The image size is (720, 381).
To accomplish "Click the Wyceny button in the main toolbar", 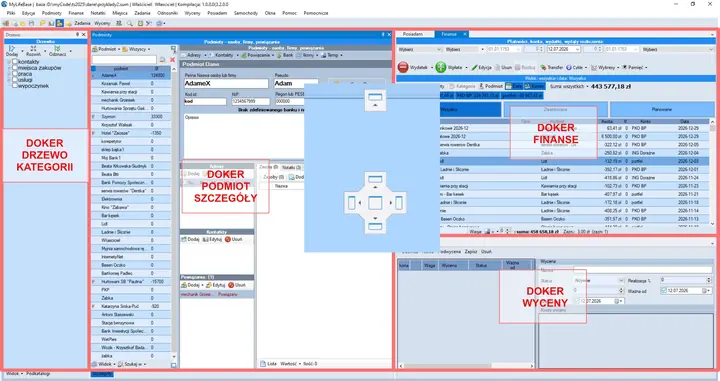I will (102, 23).
